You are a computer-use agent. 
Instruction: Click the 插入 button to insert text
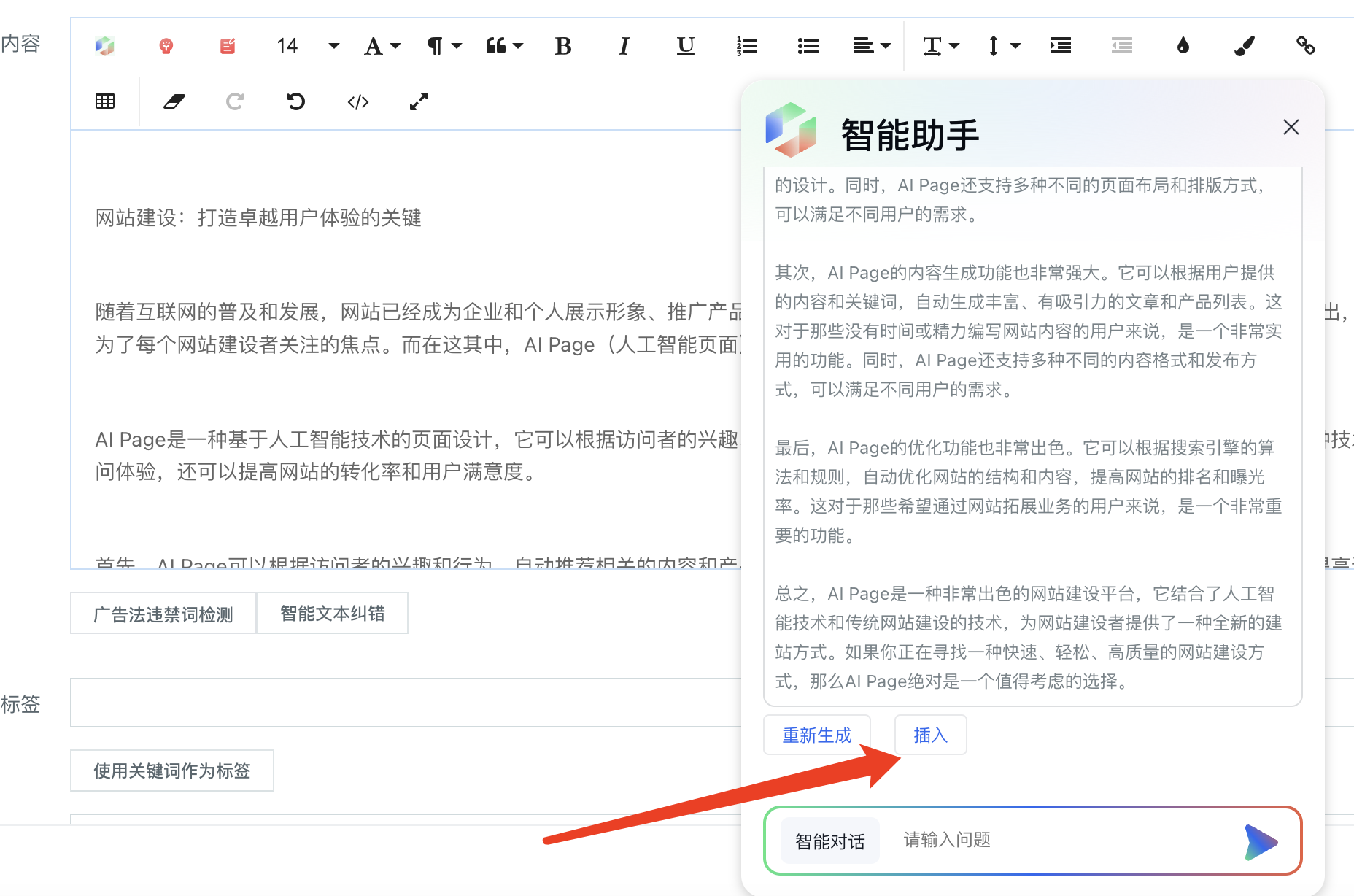point(930,735)
